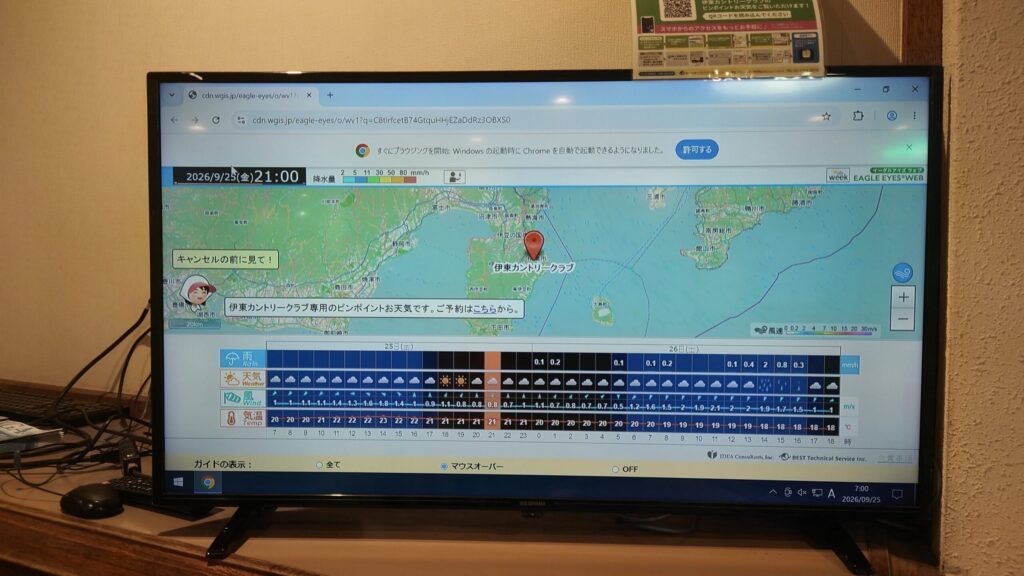Close the cdn.wgis.jp tab
The image size is (1024, 576).
coord(309,95)
